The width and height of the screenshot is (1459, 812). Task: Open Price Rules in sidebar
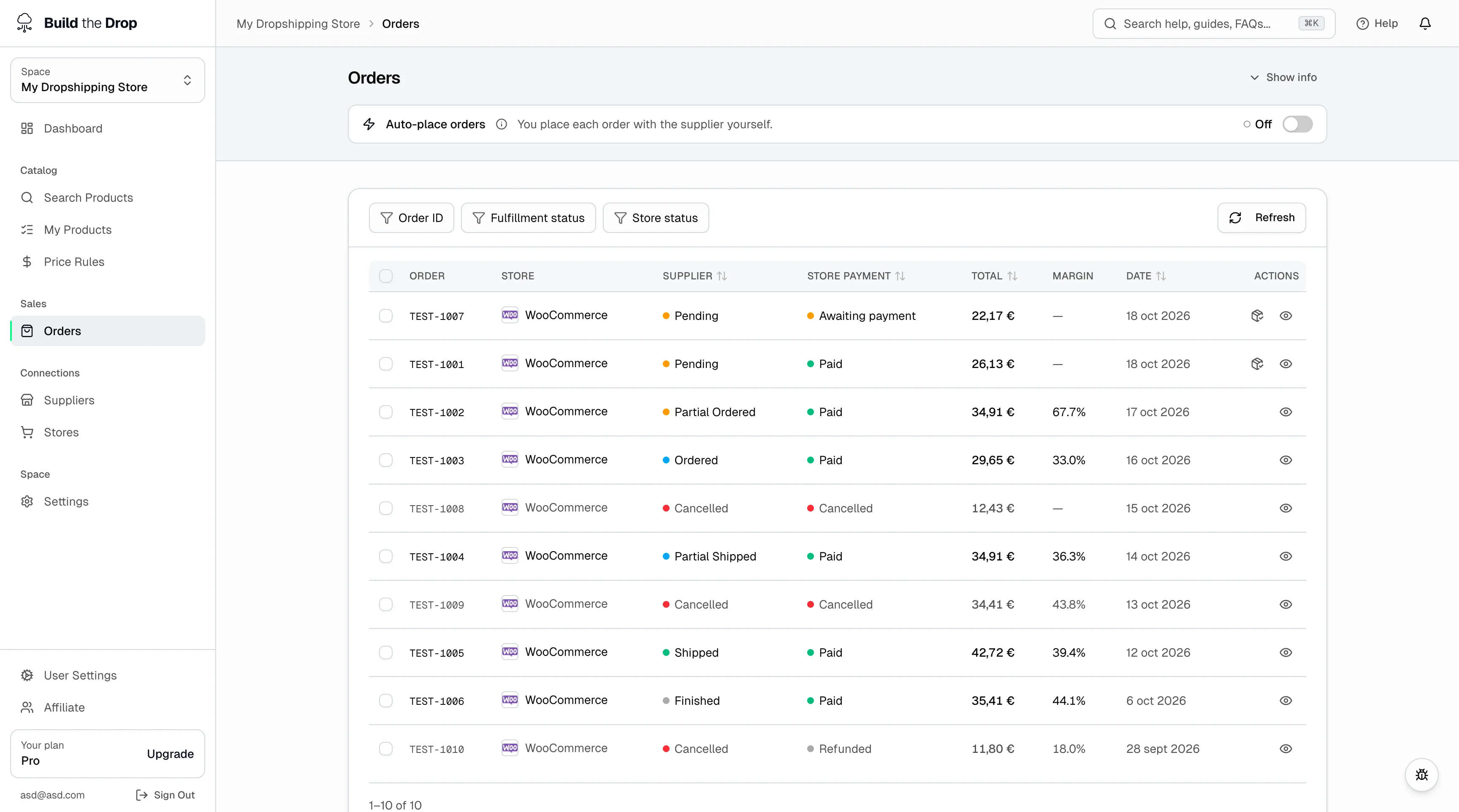[x=108, y=262]
